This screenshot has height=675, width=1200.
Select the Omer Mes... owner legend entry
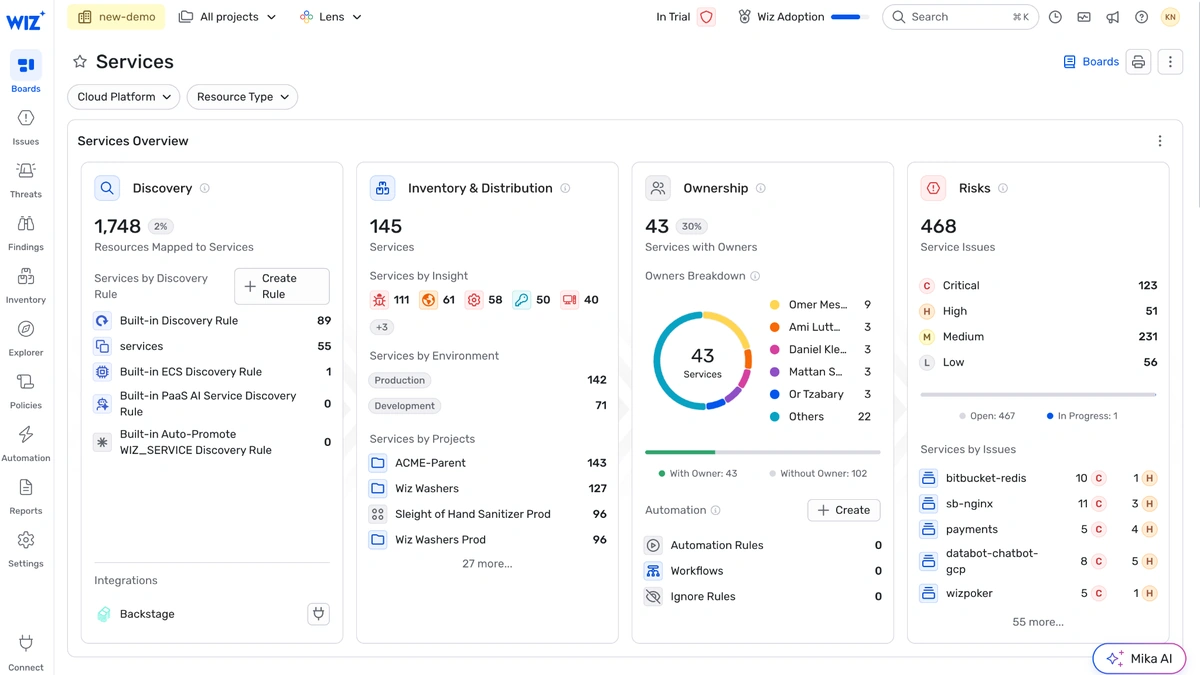820,305
